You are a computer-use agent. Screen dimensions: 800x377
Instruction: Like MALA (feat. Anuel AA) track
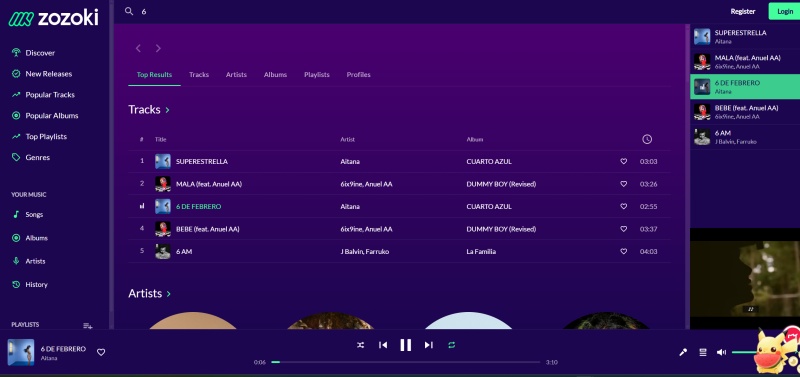623,184
